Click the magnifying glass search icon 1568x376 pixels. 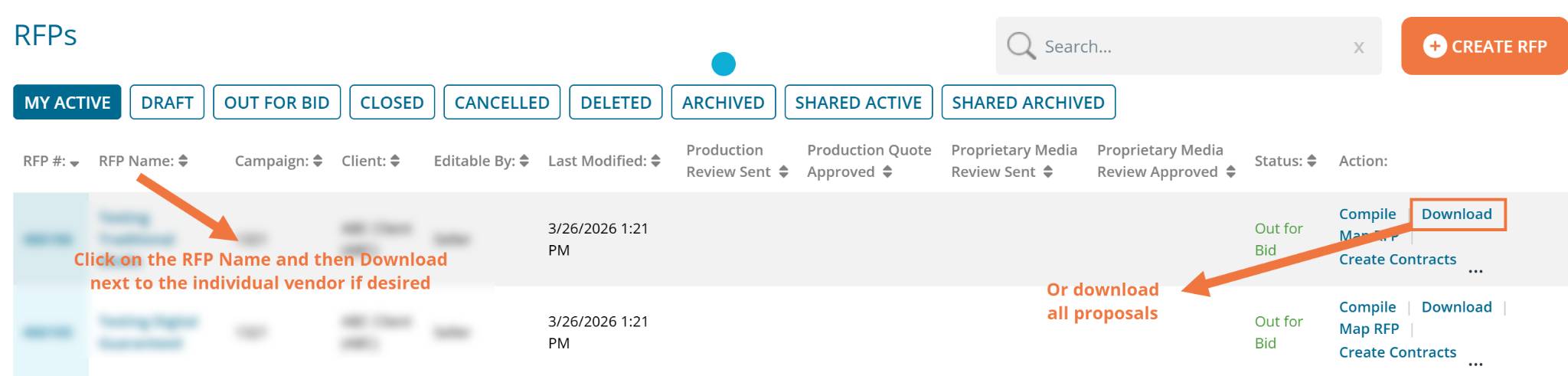[1021, 46]
